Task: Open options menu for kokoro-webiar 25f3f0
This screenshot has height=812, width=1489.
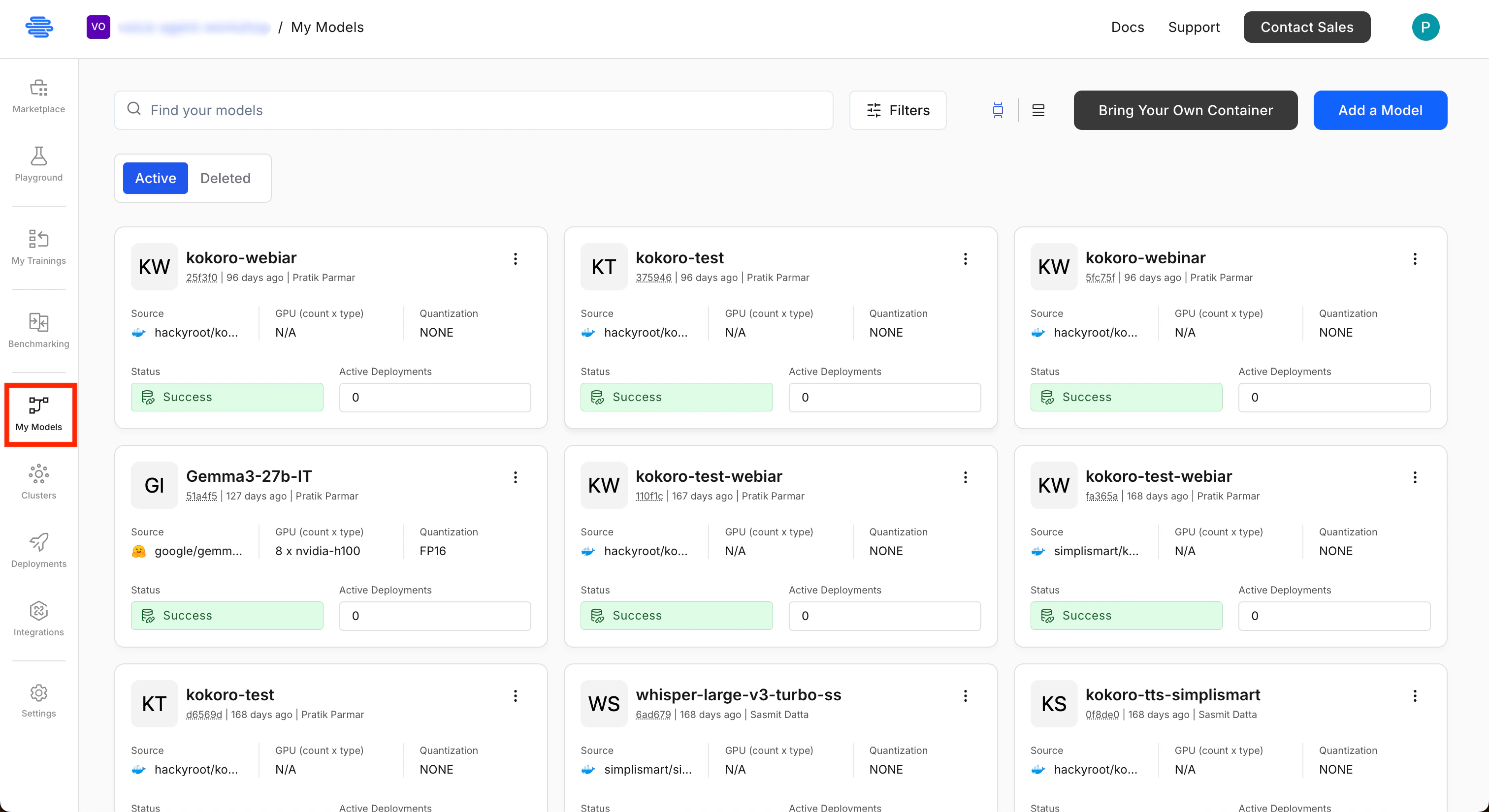Action: coord(516,259)
